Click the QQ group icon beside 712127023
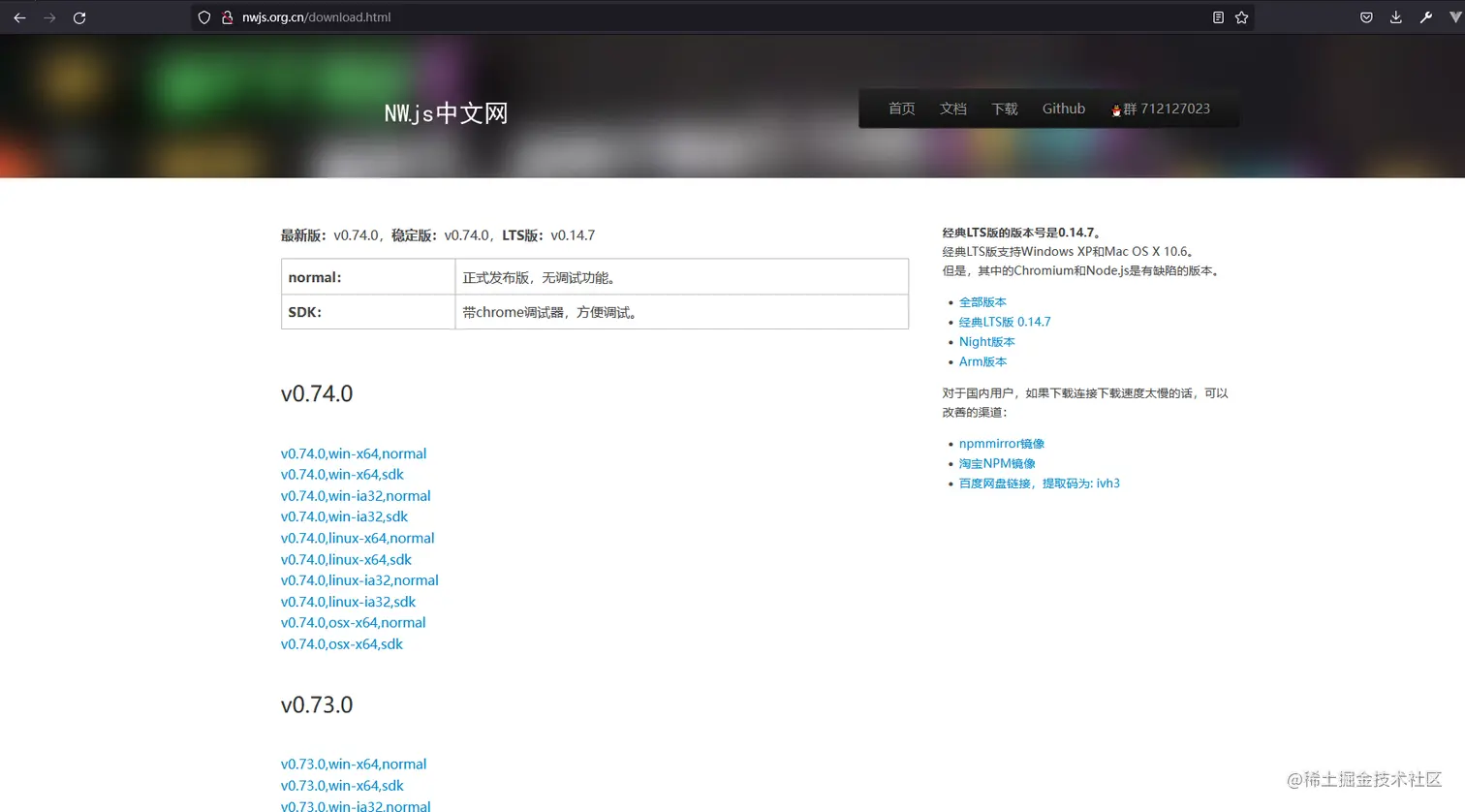1465x812 pixels. click(x=1116, y=109)
